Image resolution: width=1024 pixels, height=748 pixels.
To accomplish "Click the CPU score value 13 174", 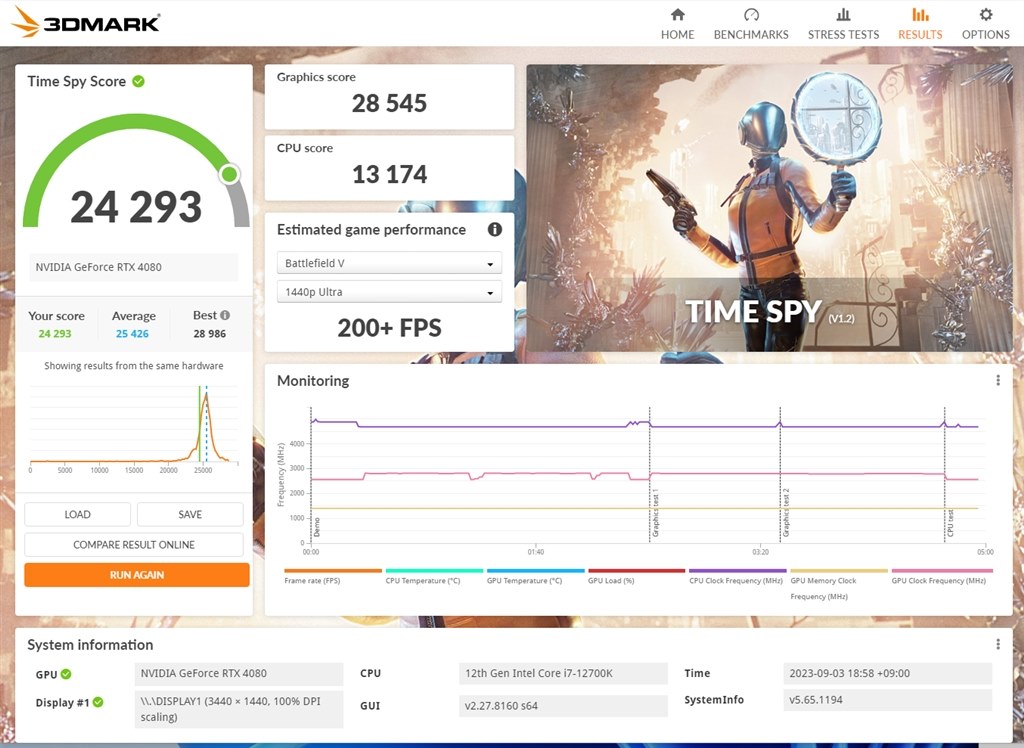I will click(389, 174).
